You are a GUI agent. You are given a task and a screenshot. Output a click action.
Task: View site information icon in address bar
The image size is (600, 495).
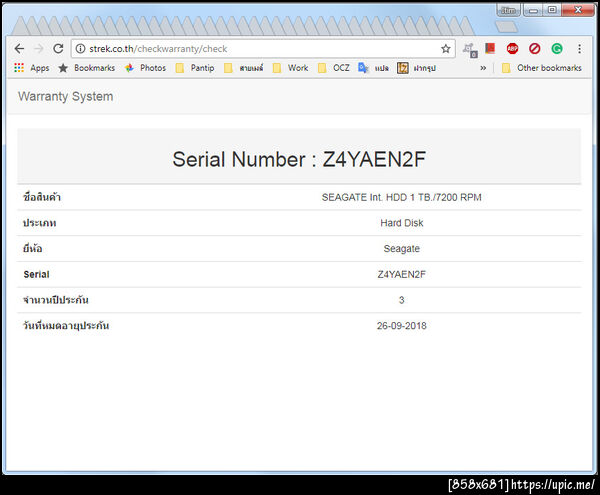tap(80, 49)
